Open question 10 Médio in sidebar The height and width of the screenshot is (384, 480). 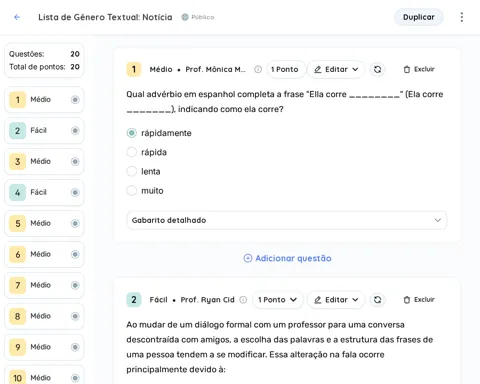pyautogui.click(x=44, y=376)
